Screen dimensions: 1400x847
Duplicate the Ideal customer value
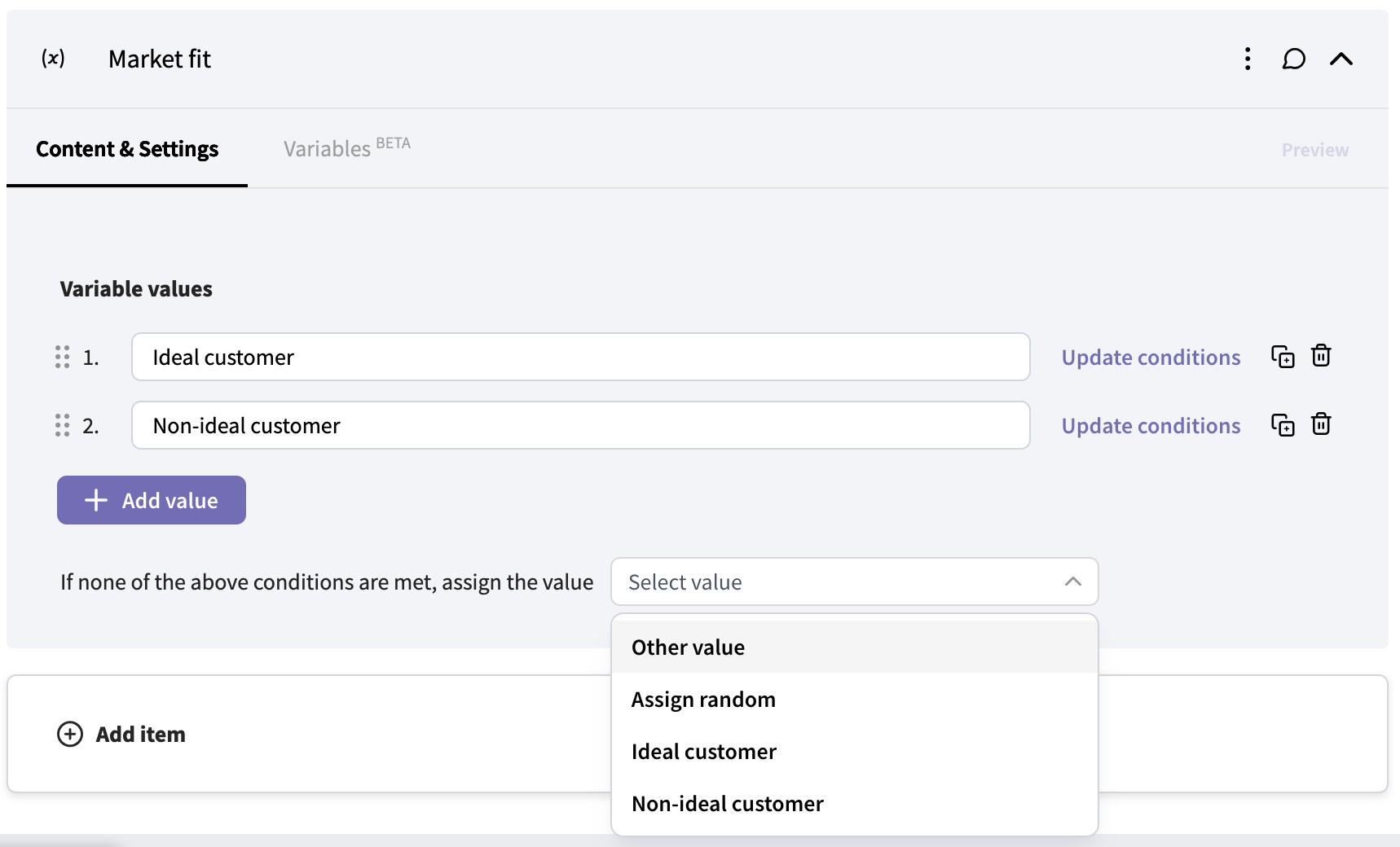pos(1283,357)
